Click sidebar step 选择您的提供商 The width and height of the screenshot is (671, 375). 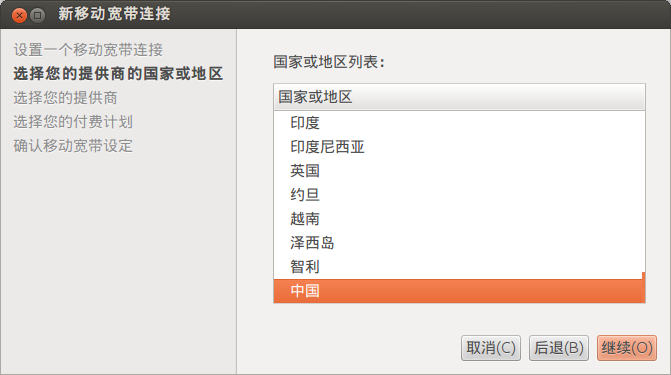(65, 98)
